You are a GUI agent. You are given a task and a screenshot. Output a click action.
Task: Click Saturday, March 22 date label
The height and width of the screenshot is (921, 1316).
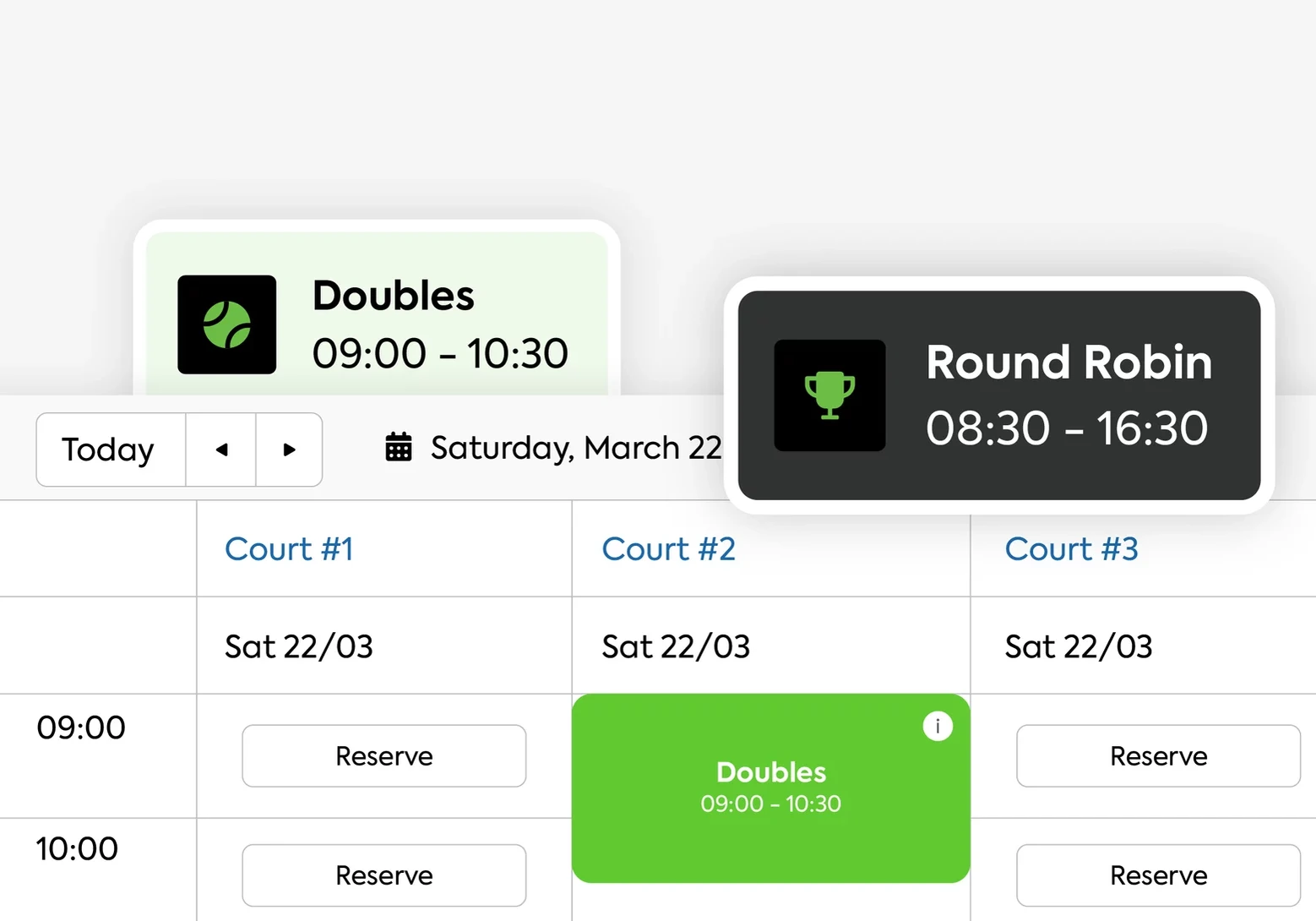574,448
